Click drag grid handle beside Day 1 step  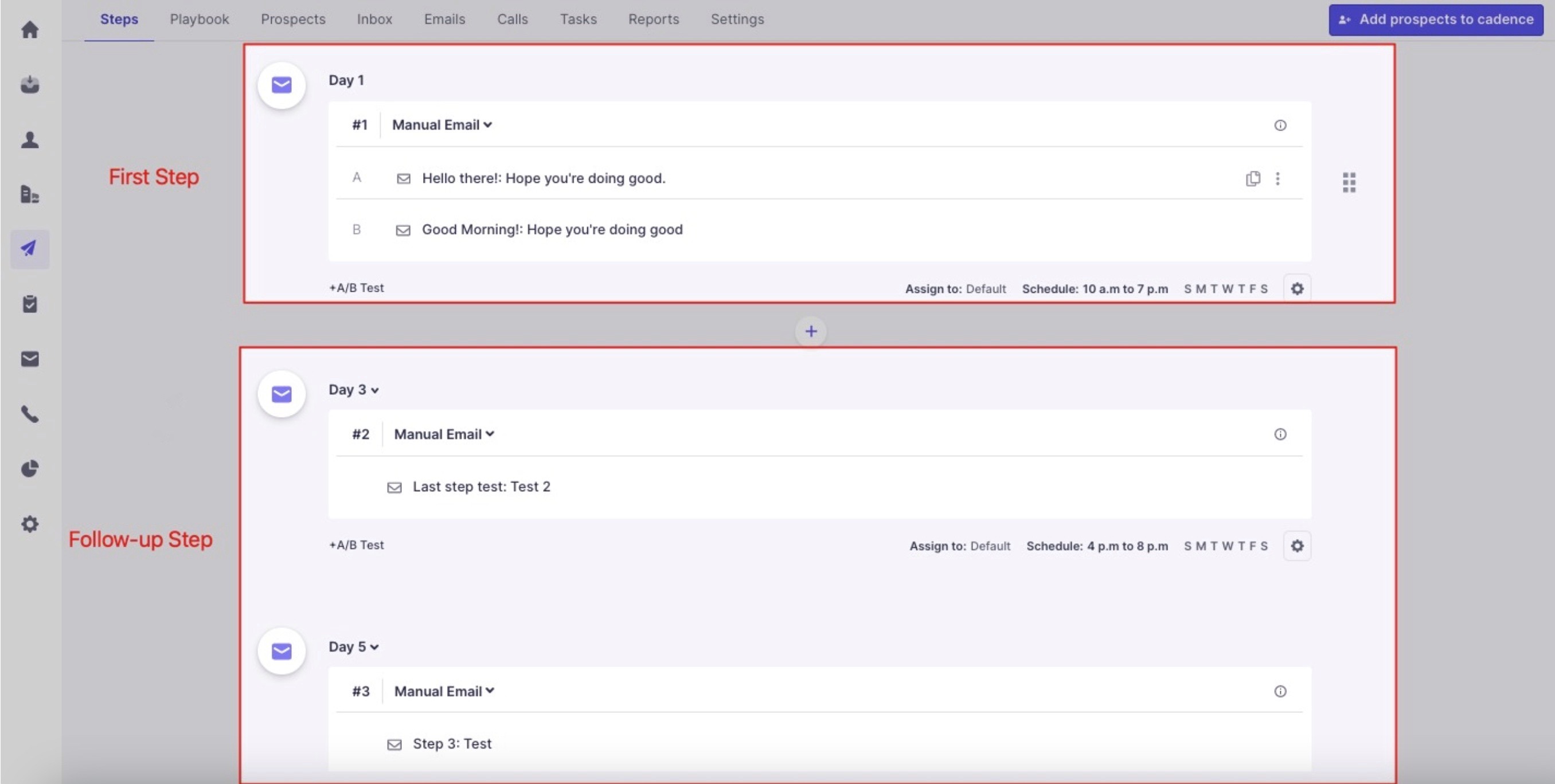(x=1349, y=182)
